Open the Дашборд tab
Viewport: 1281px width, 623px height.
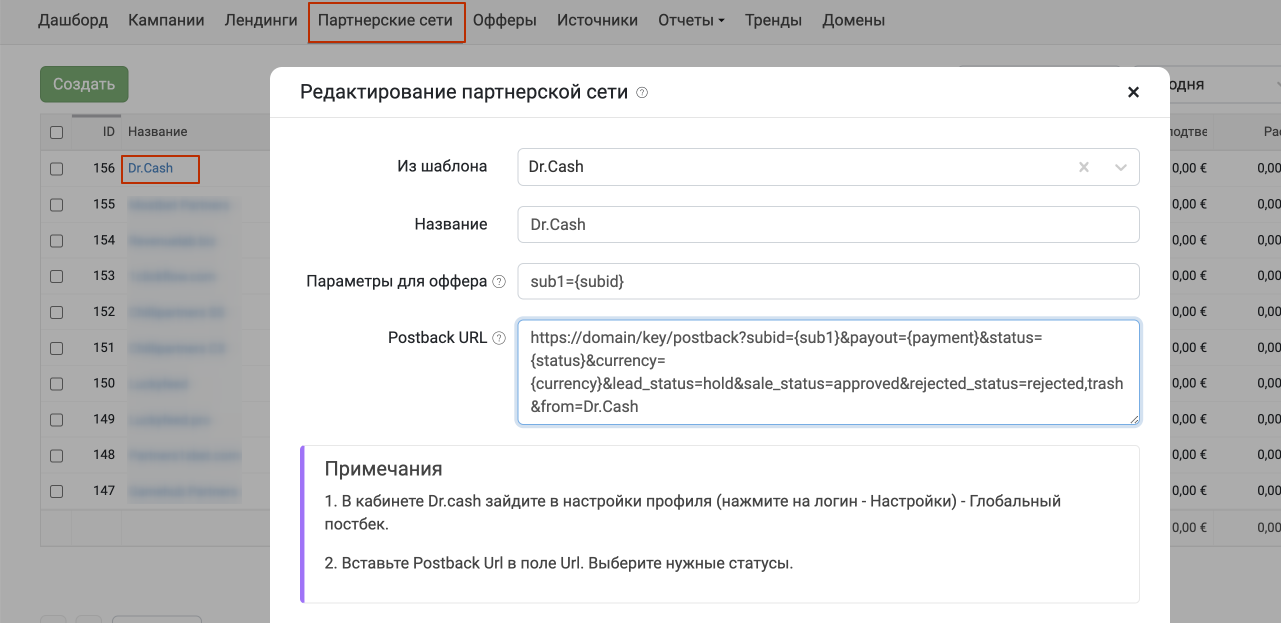[73, 20]
